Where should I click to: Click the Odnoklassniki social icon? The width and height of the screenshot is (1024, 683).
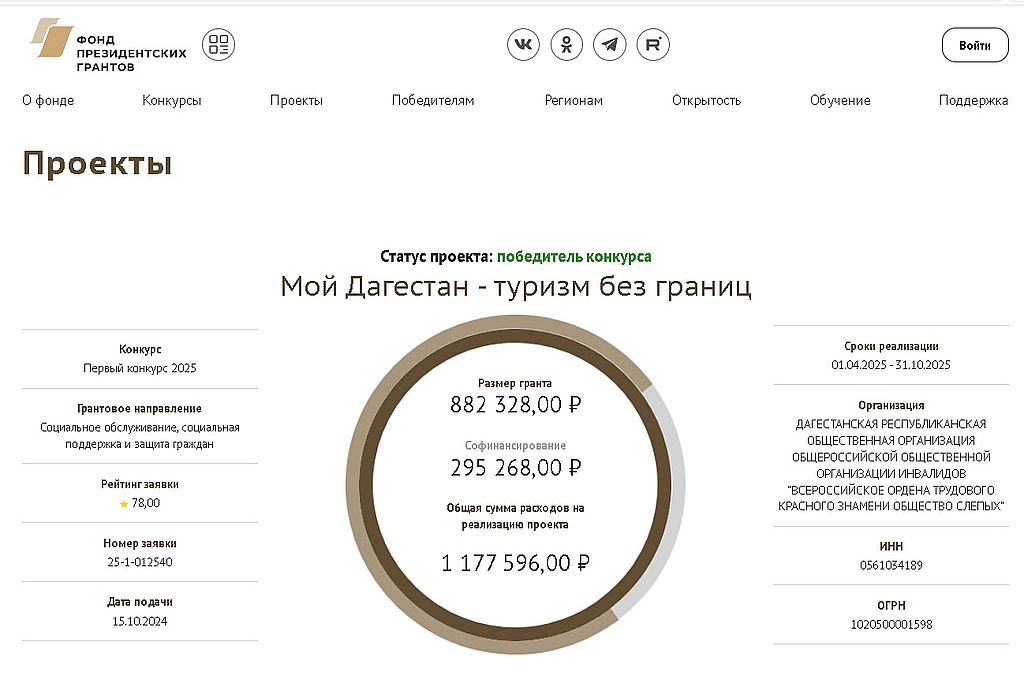[566, 45]
